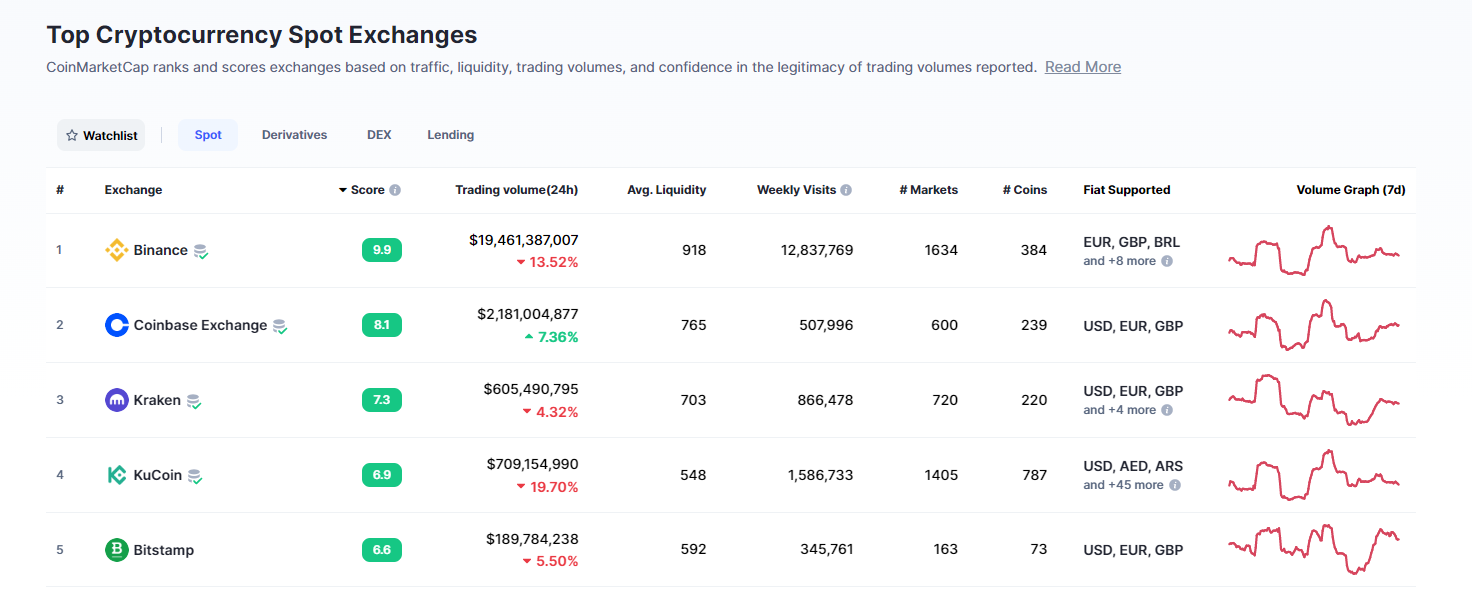Open the Binance exchange name link
Viewport: 1472px width, 594px height.
161,250
